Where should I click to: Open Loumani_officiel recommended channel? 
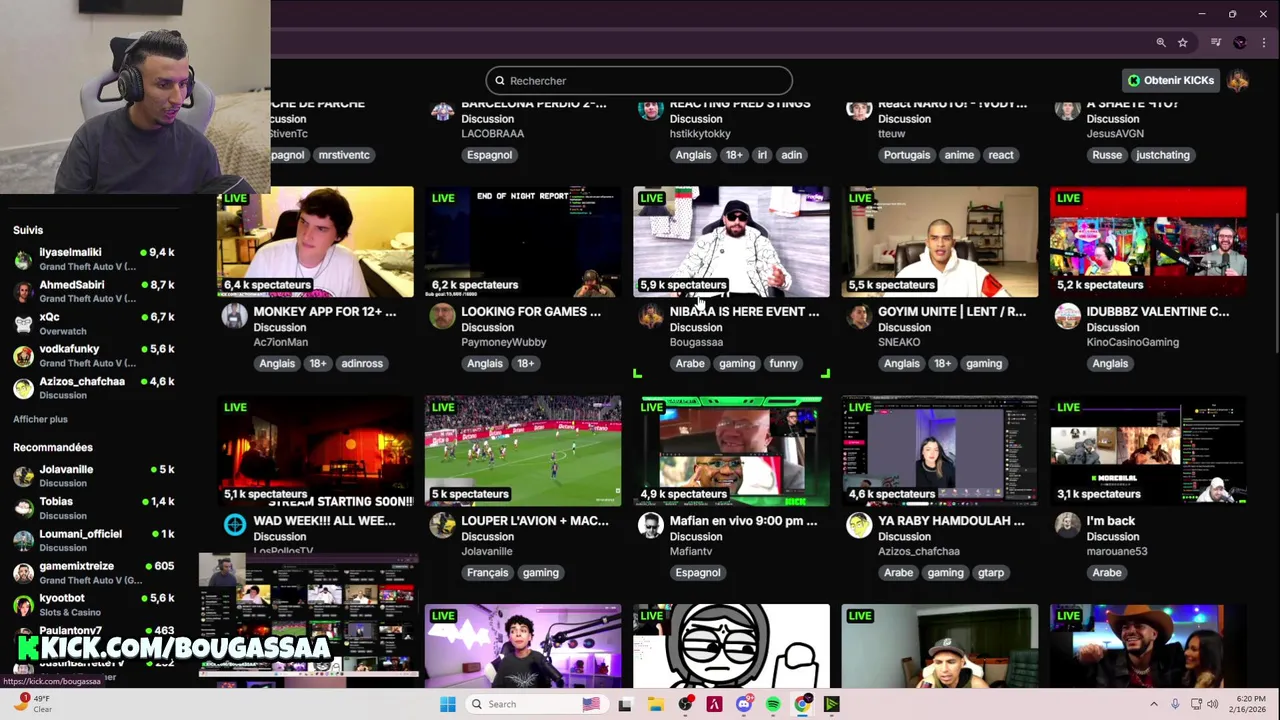click(94, 540)
